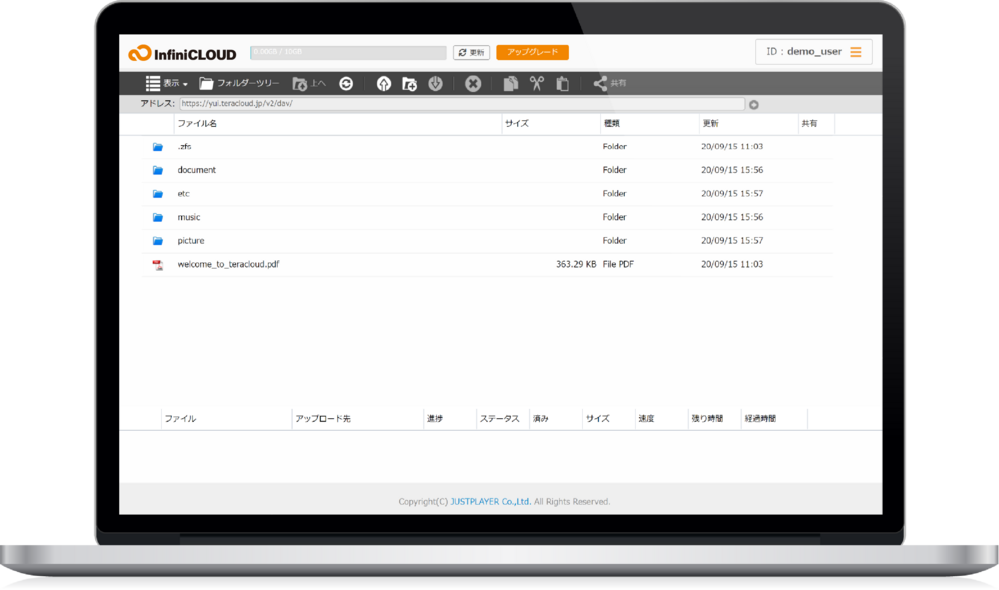The height and width of the screenshot is (590, 999).
Task: Open the folder tree panel
Action: click(x=240, y=83)
